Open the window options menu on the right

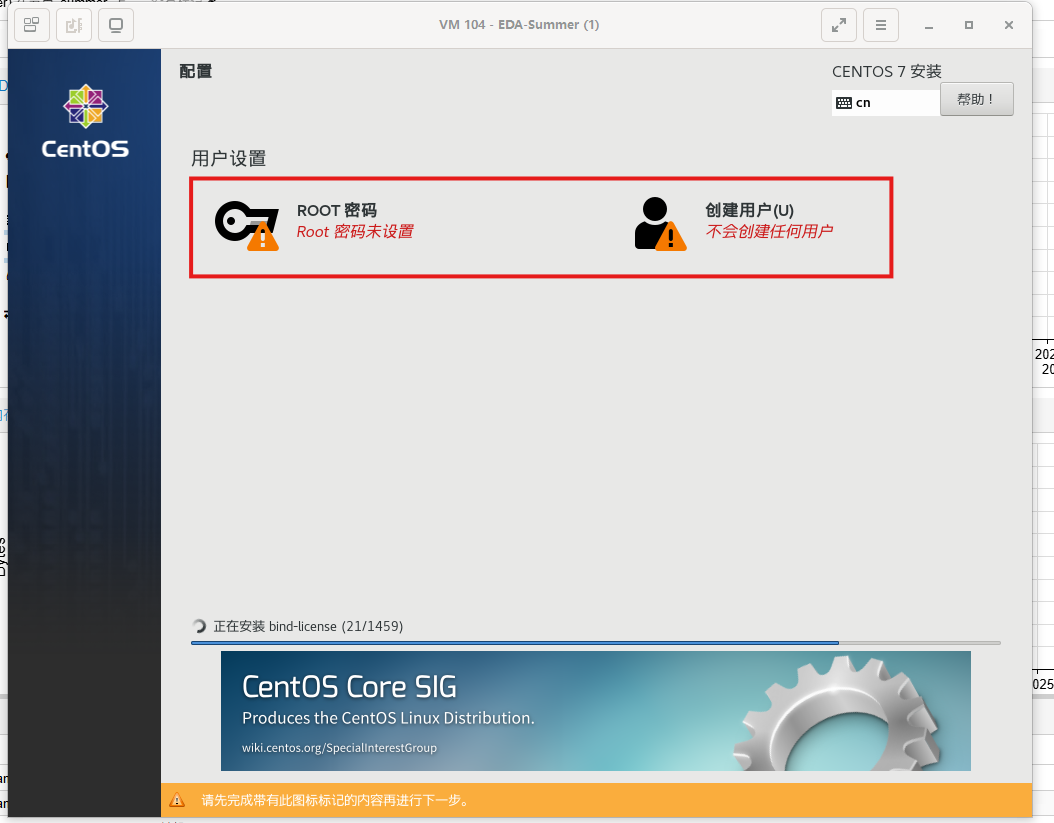point(881,24)
